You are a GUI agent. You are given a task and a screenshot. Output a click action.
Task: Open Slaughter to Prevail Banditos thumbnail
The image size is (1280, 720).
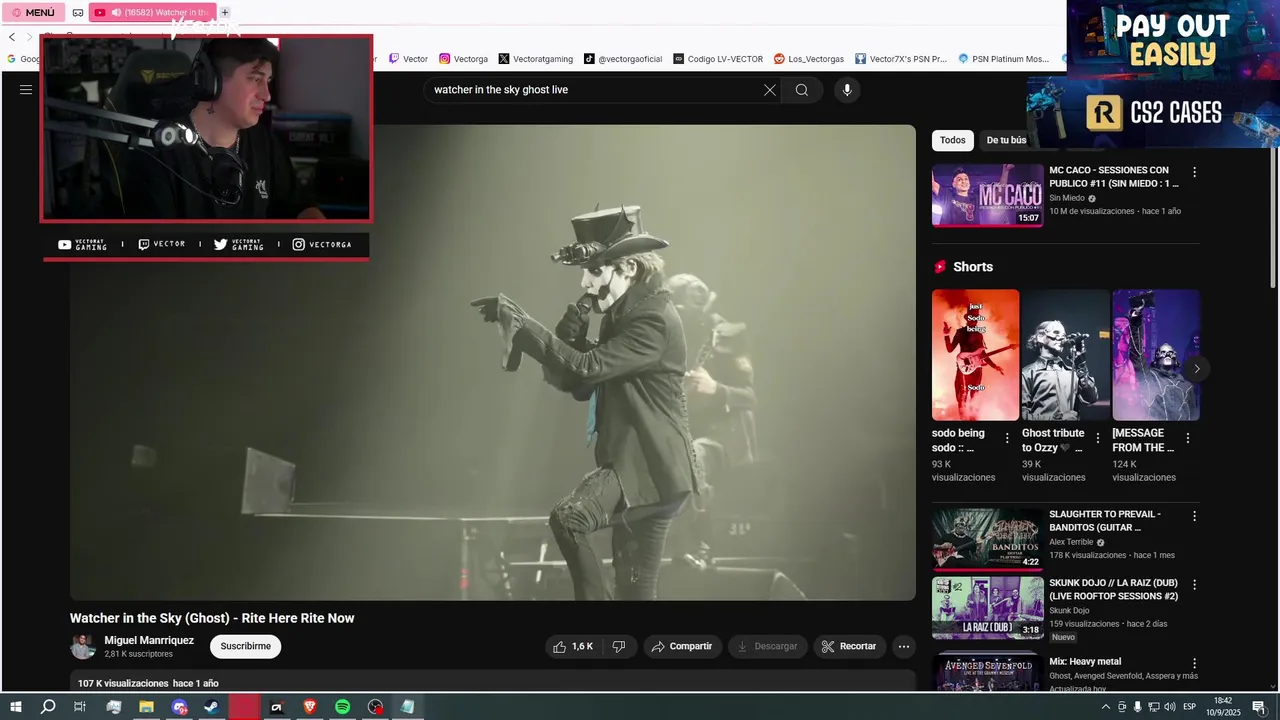988,539
